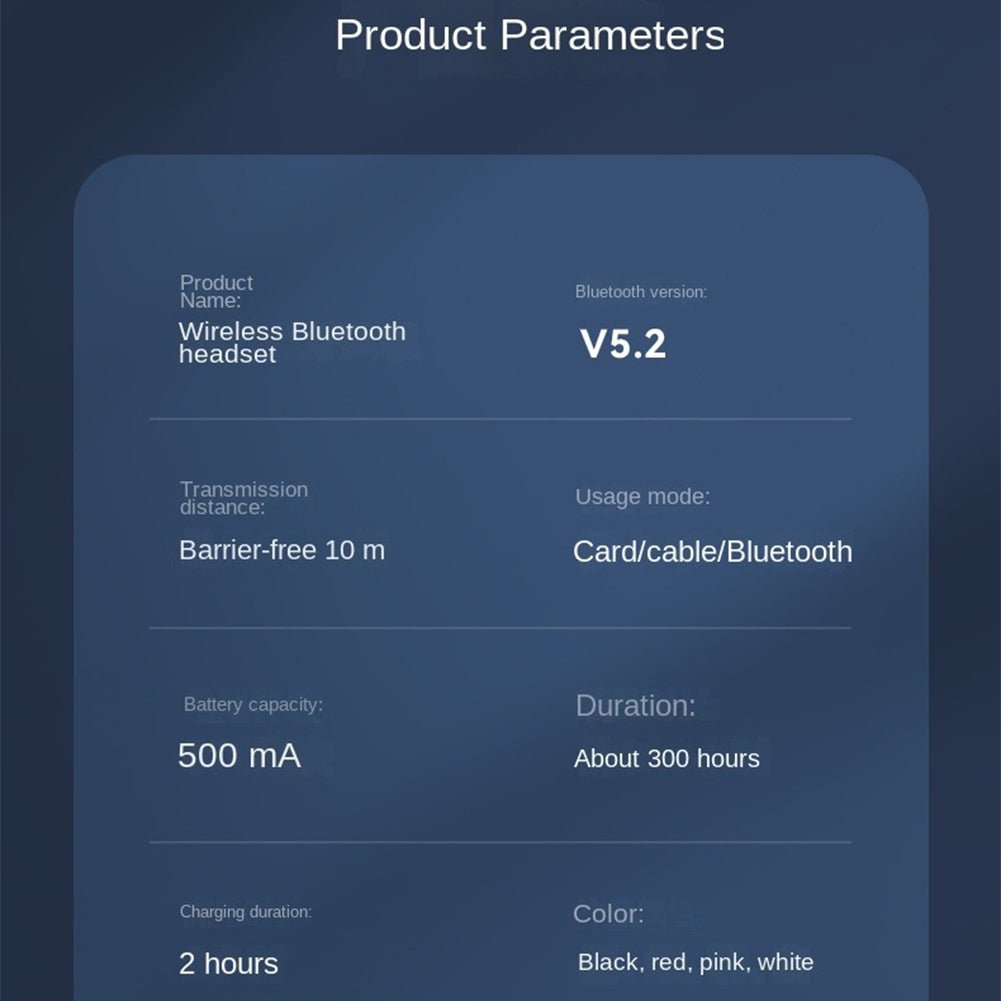This screenshot has height=1001, width=1001.
Task: Click the Black, red, pink, white text
Action: (x=696, y=963)
